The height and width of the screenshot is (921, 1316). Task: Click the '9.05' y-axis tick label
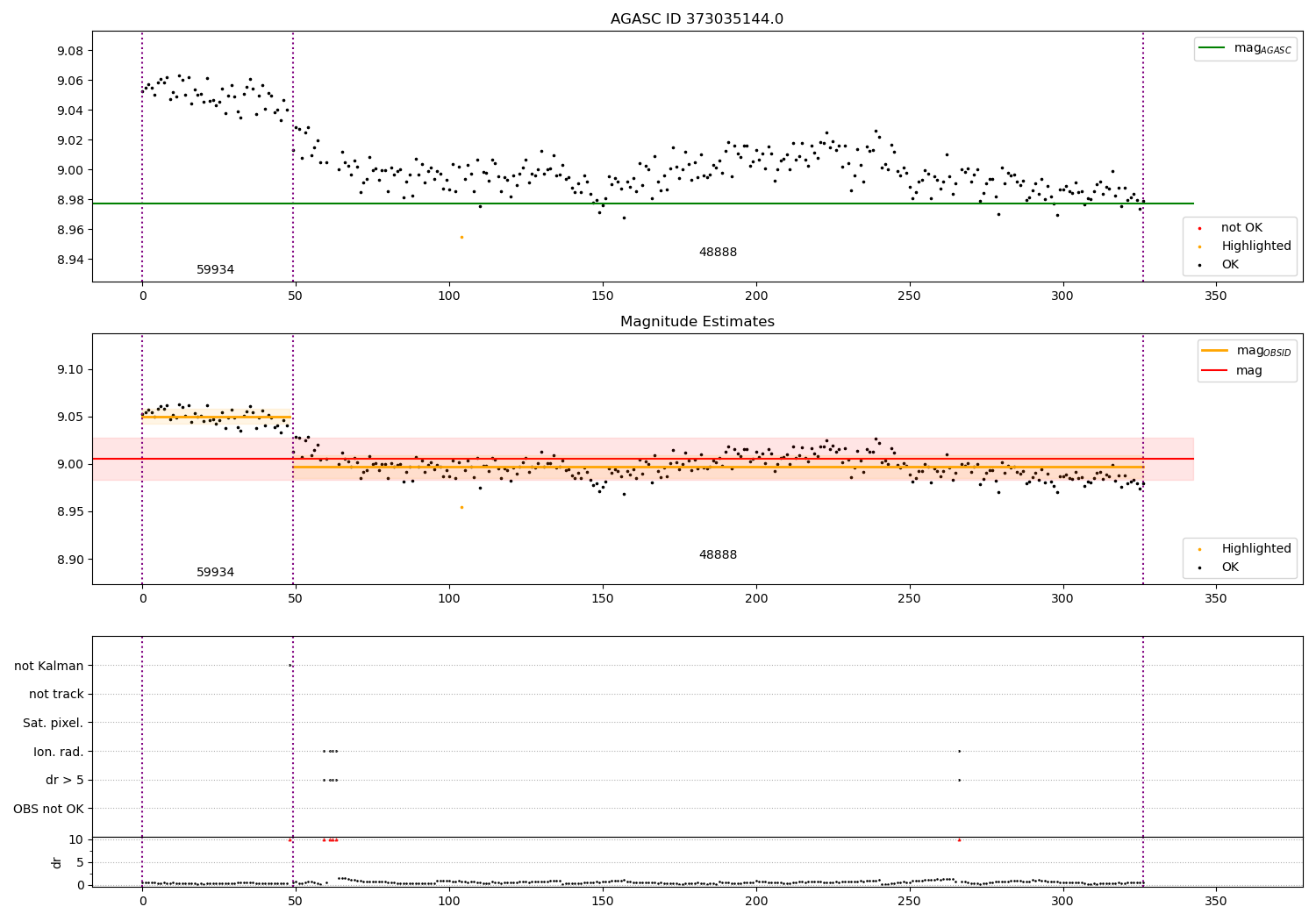pyautogui.click(x=69, y=418)
